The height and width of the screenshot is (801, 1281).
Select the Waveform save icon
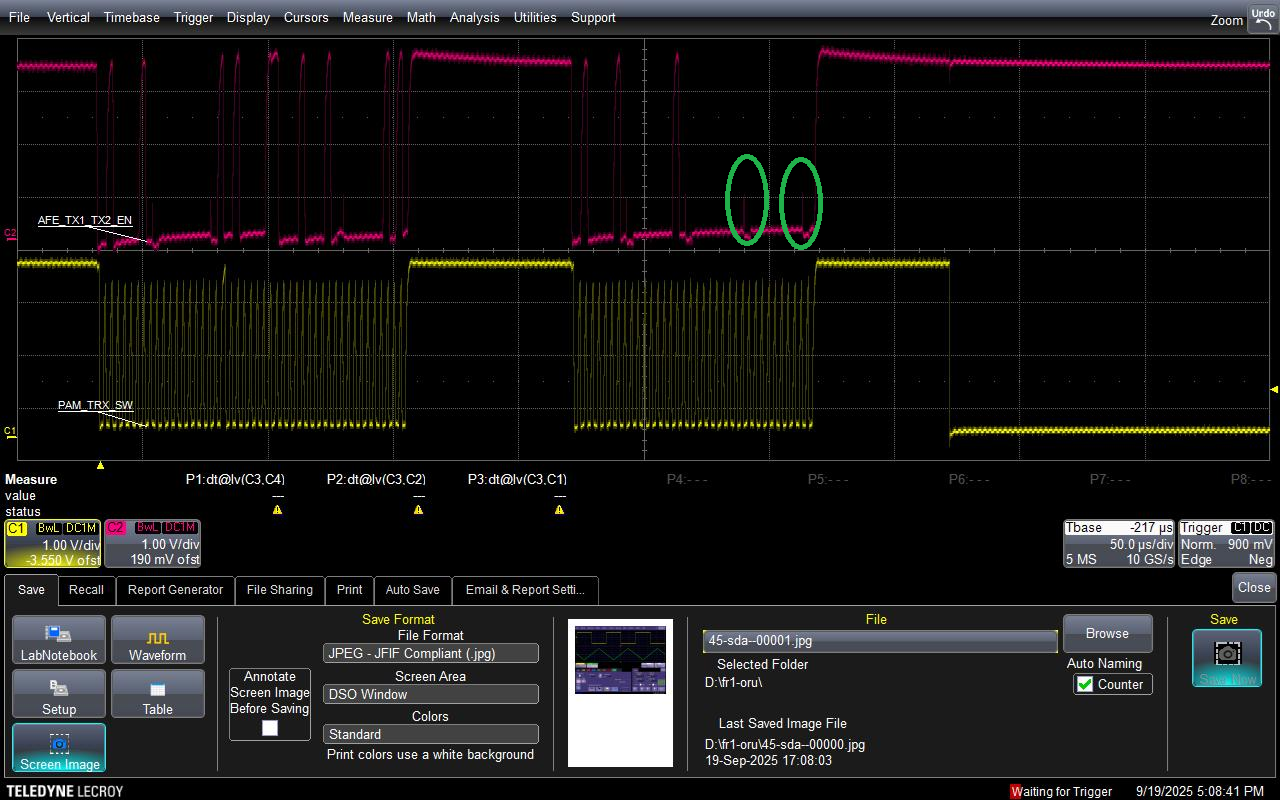157,640
